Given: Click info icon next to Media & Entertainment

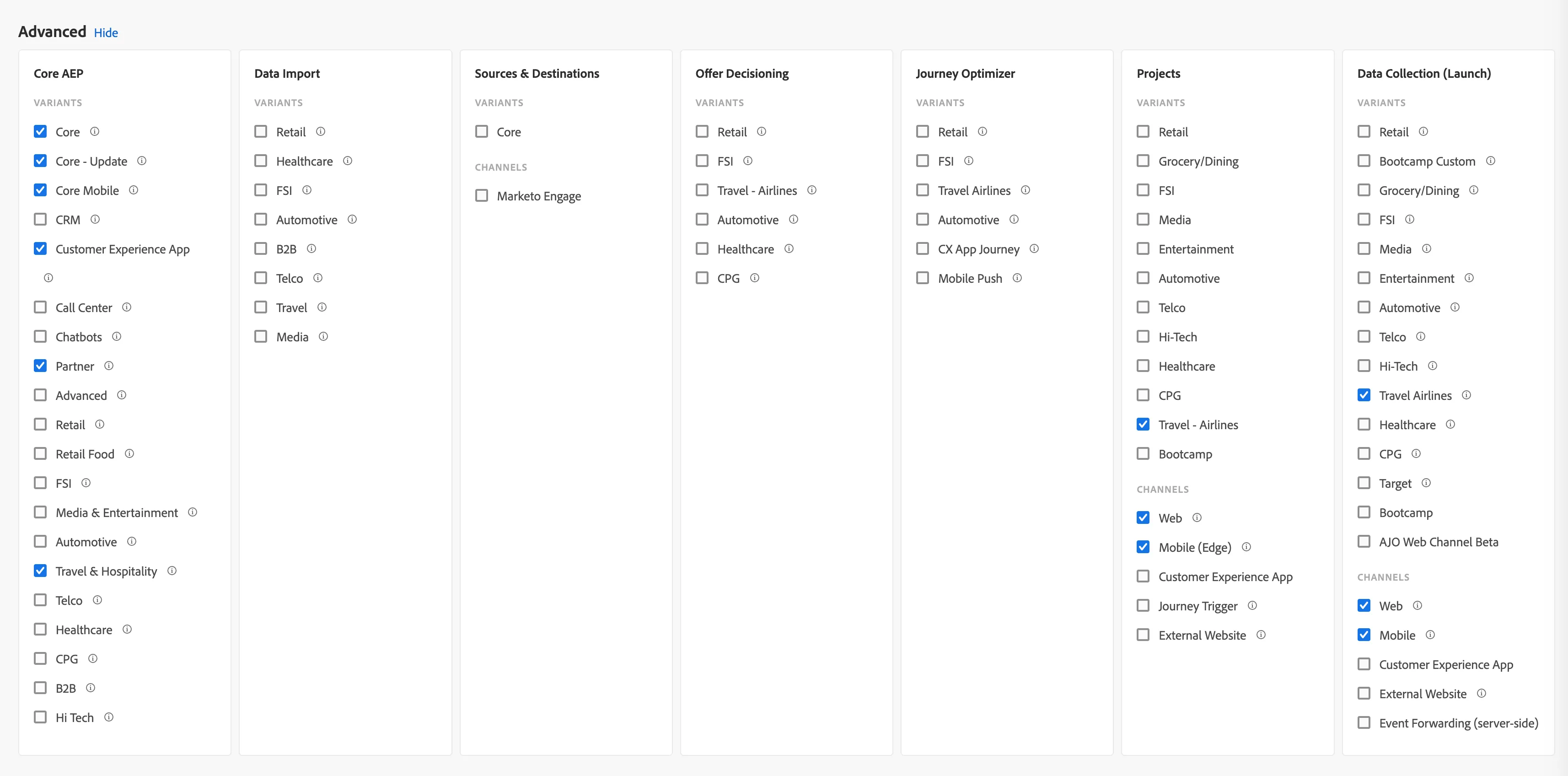Looking at the screenshot, I should pyautogui.click(x=193, y=512).
